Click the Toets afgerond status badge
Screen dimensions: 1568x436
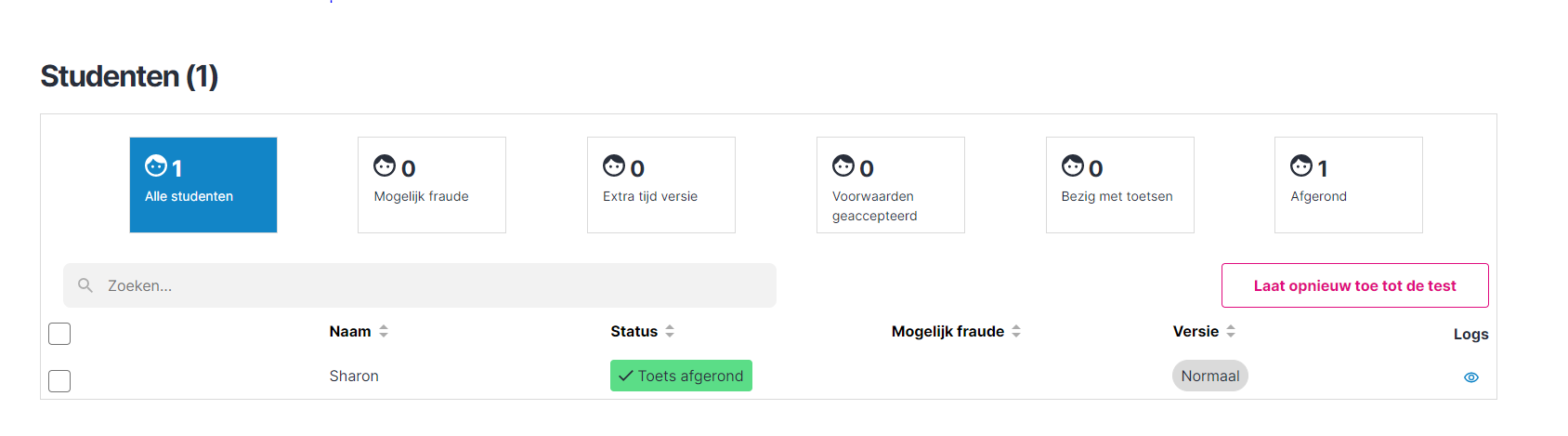click(x=681, y=376)
